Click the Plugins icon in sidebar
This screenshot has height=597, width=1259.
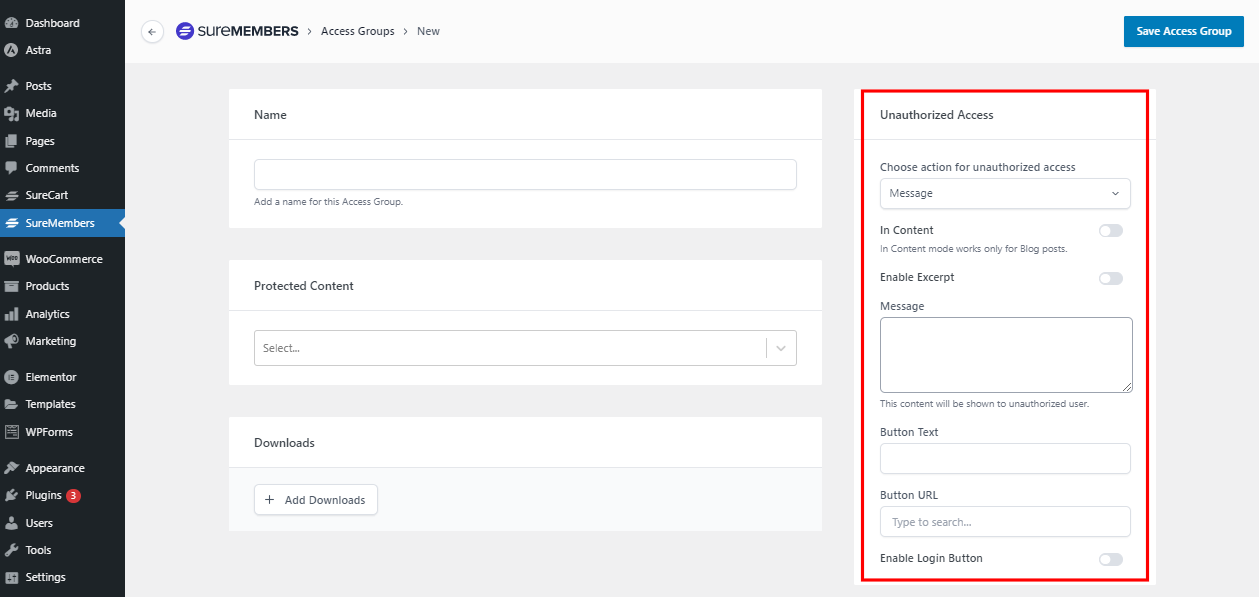[12, 496]
